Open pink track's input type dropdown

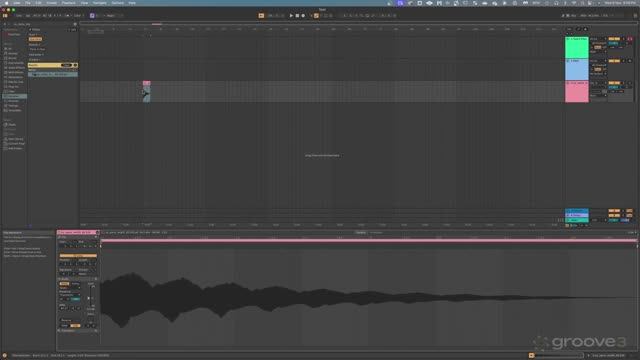(598, 83)
